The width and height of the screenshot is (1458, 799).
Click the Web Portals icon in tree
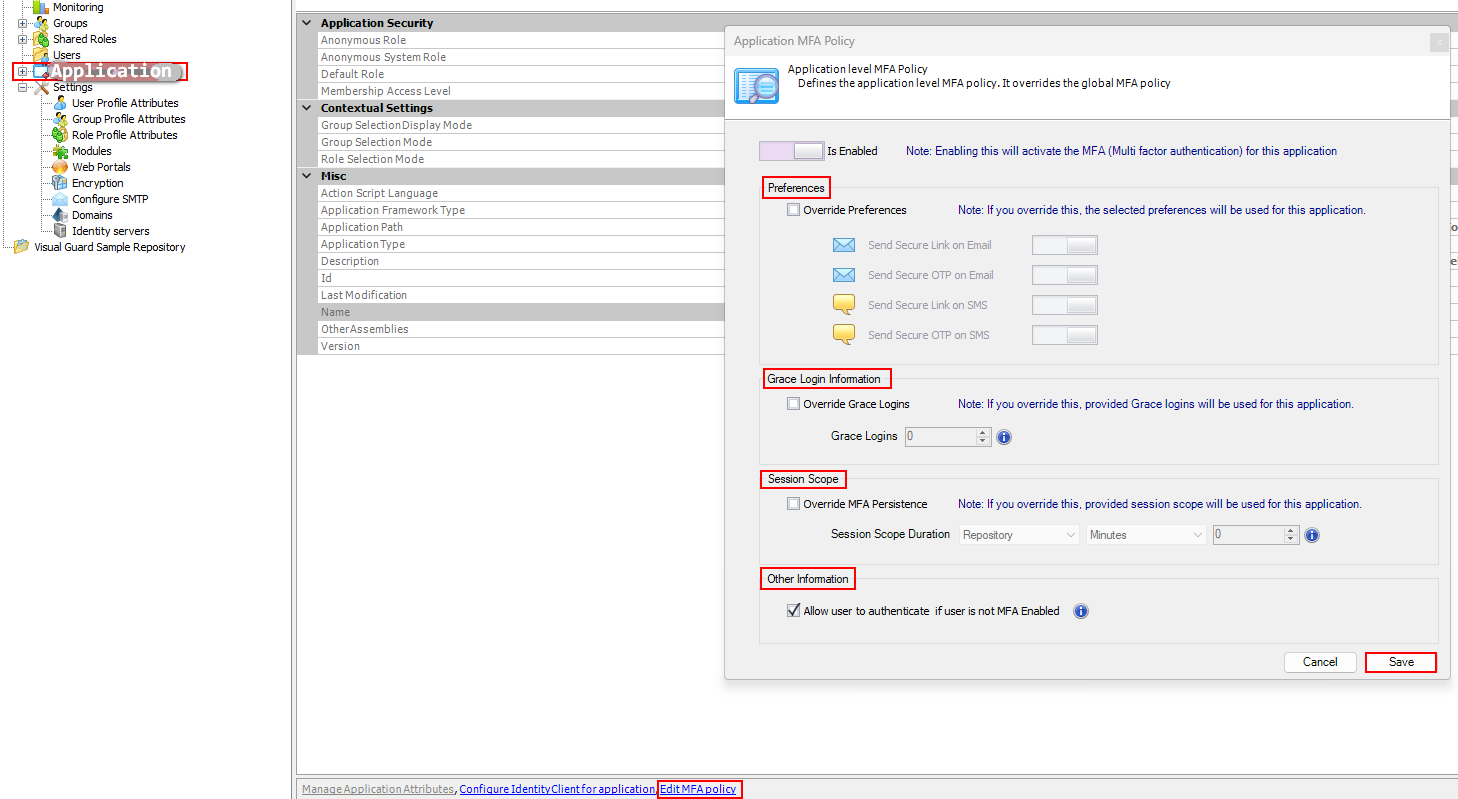(60, 167)
